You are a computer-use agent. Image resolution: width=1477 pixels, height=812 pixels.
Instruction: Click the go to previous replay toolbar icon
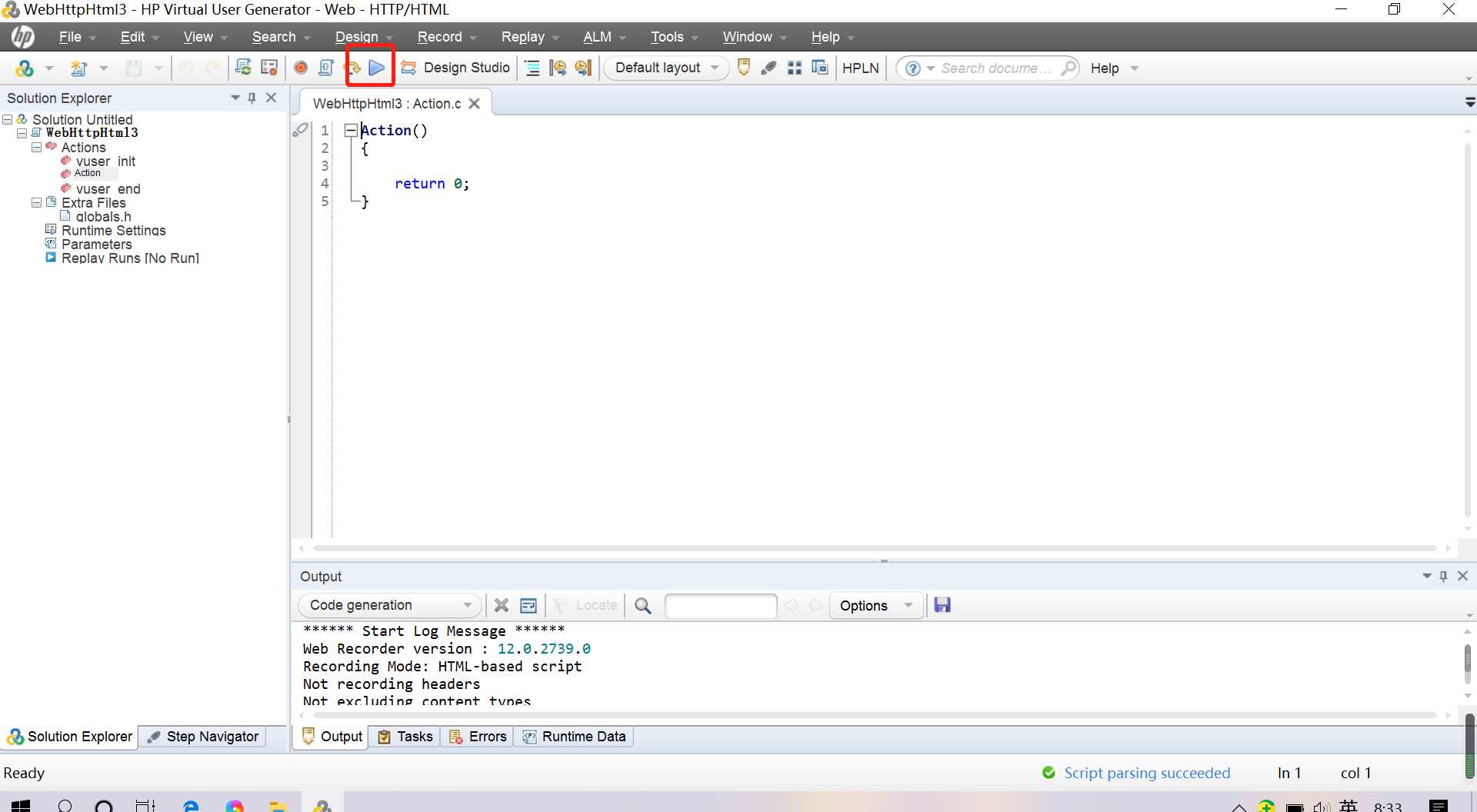(558, 68)
